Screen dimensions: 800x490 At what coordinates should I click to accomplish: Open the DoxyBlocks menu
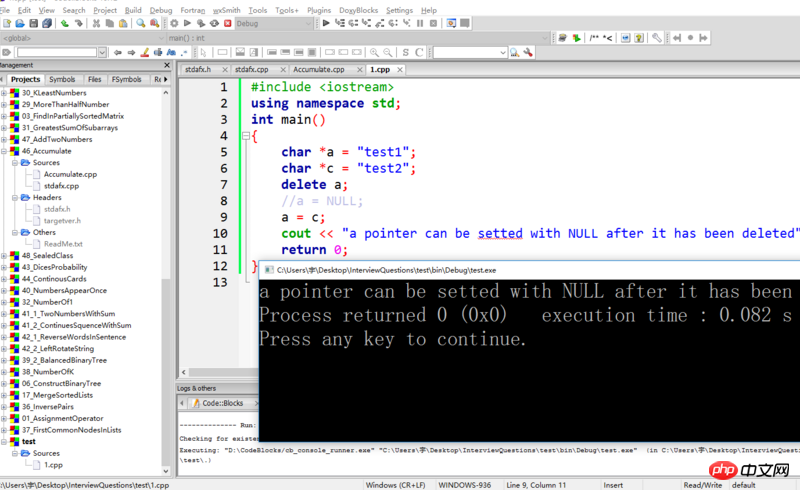point(359,10)
